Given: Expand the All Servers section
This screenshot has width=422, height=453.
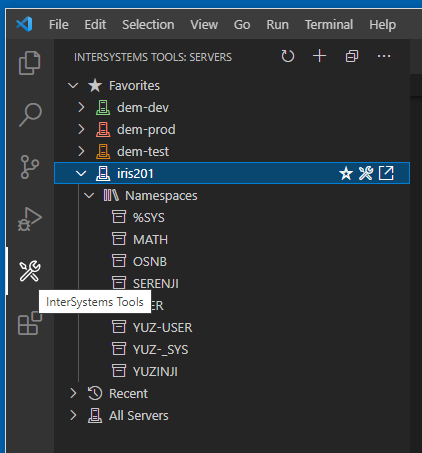Looking at the screenshot, I should click(73, 415).
